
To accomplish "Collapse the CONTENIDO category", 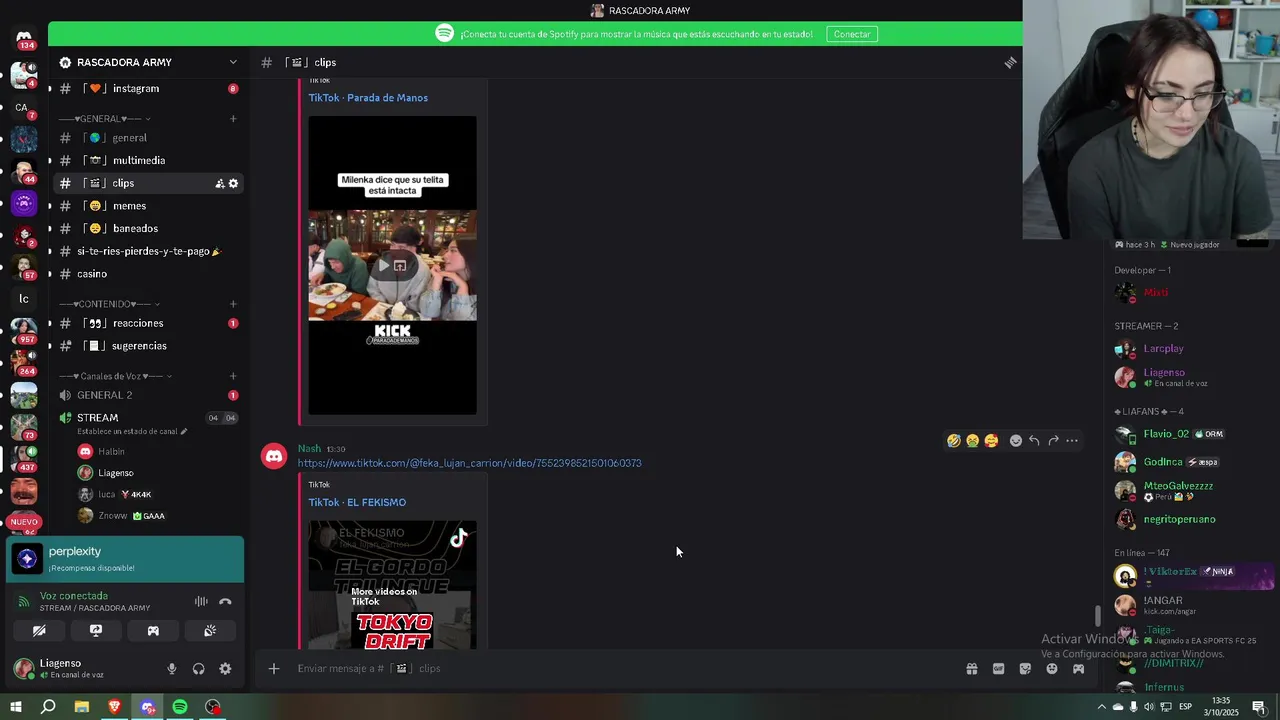I will tap(109, 304).
